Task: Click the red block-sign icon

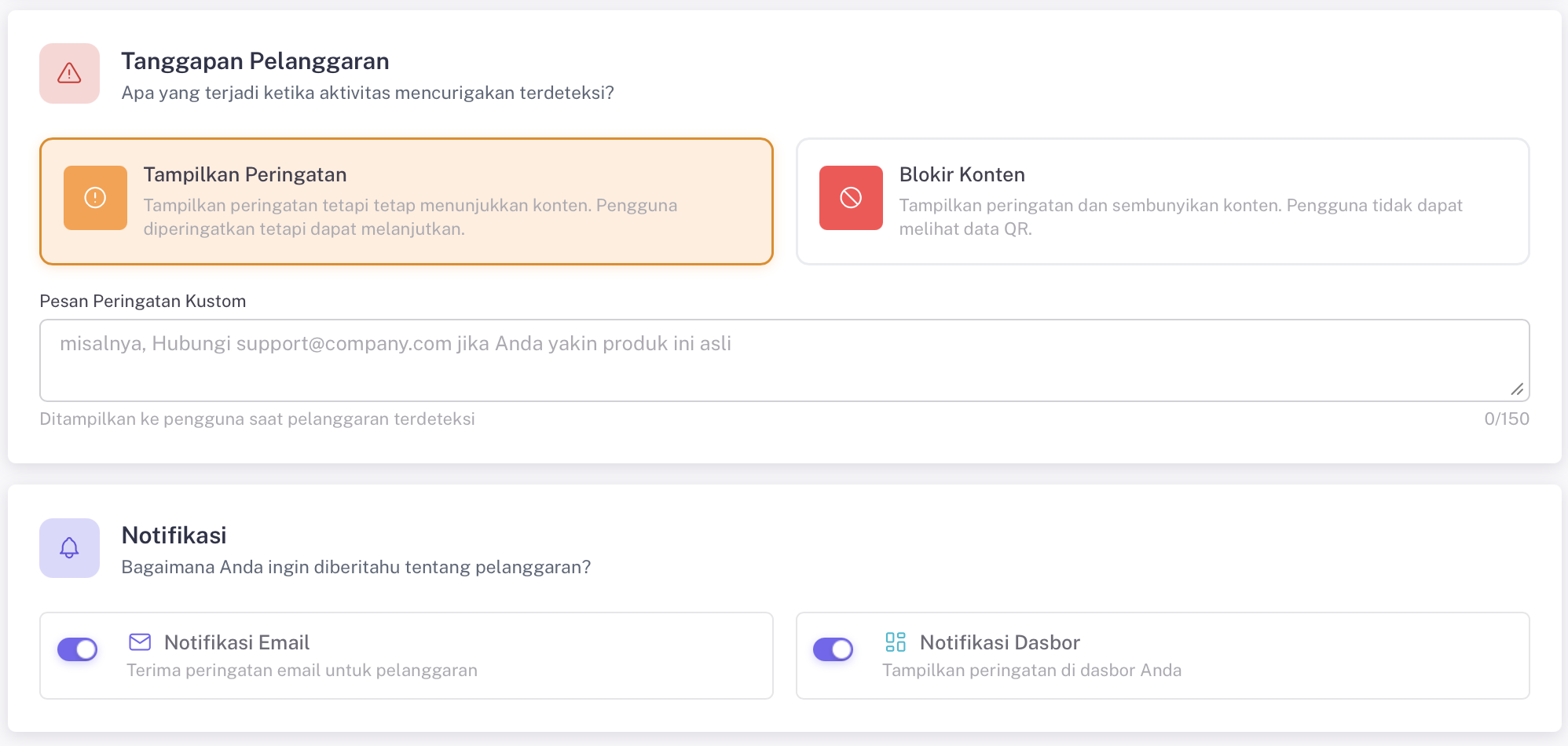Action: click(x=851, y=198)
